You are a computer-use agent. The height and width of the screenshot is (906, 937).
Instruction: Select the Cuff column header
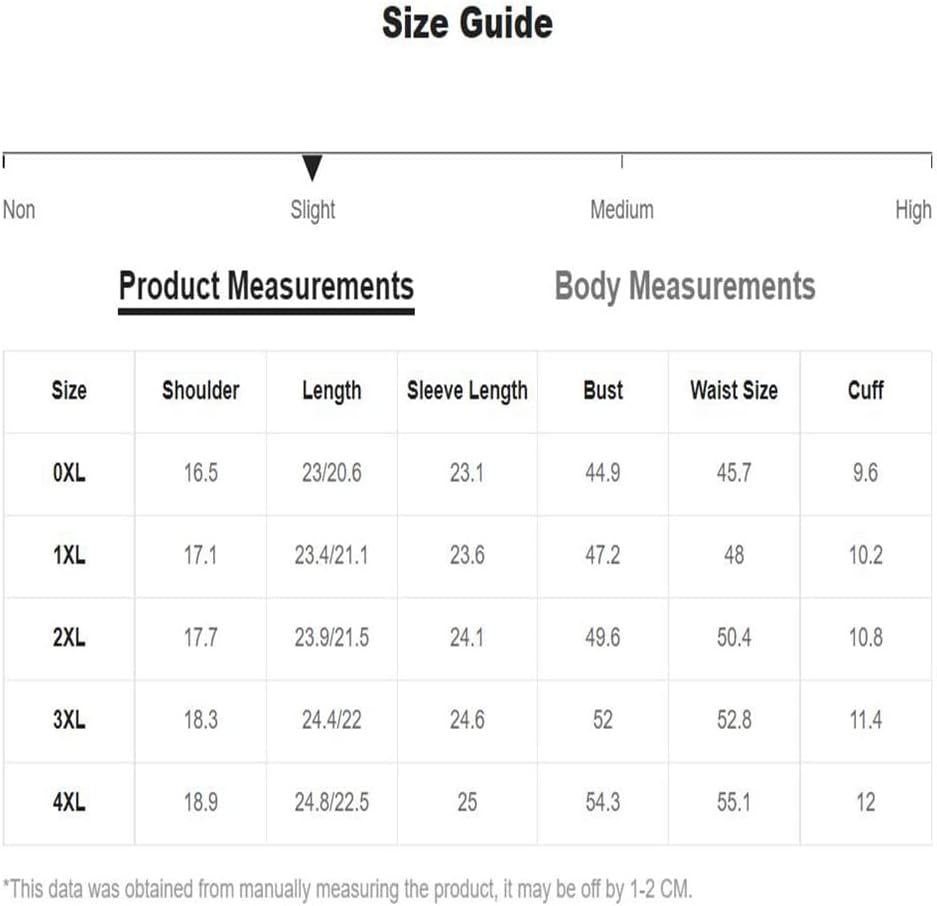coord(865,390)
